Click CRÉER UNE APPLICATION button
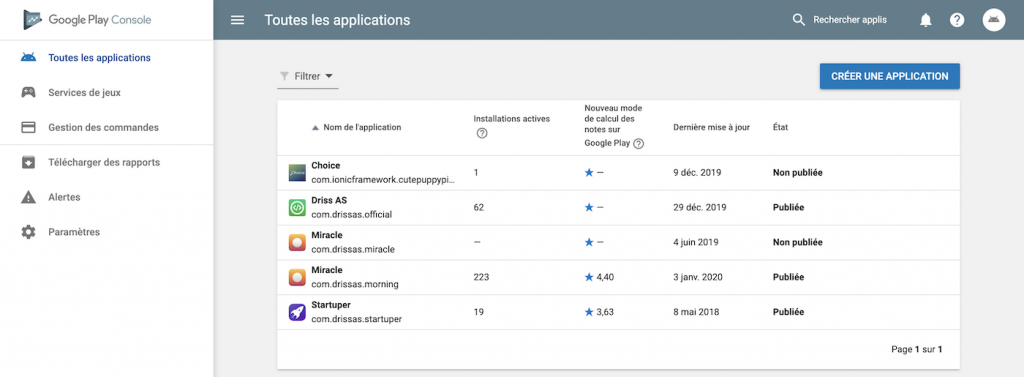This screenshot has height=377, width=1024. coord(889,76)
